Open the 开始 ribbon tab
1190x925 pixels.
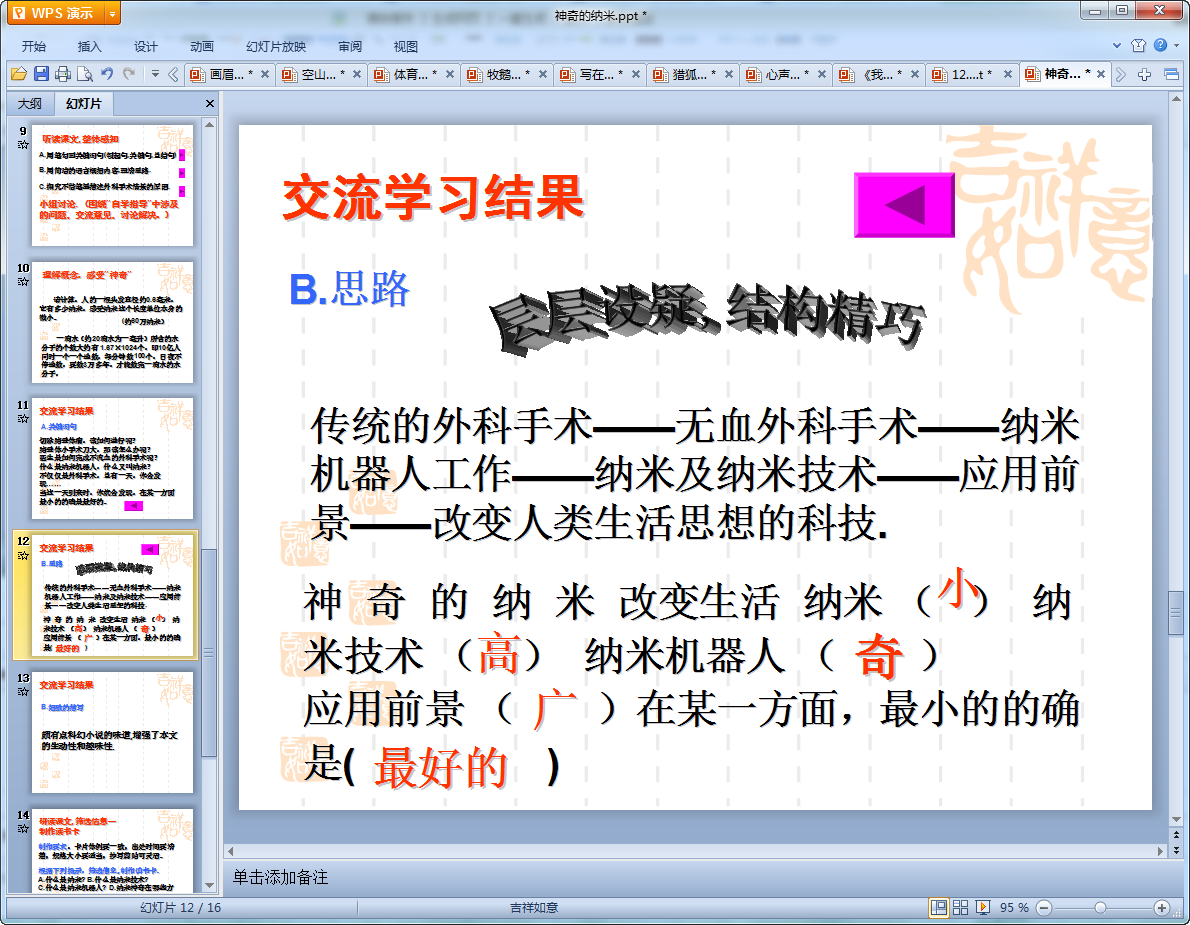(33, 46)
